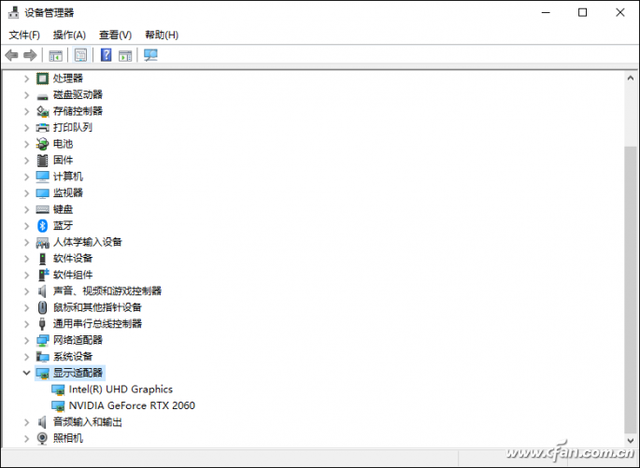Click the 照相机 camera icon
640x468 pixels.
tap(42, 438)
